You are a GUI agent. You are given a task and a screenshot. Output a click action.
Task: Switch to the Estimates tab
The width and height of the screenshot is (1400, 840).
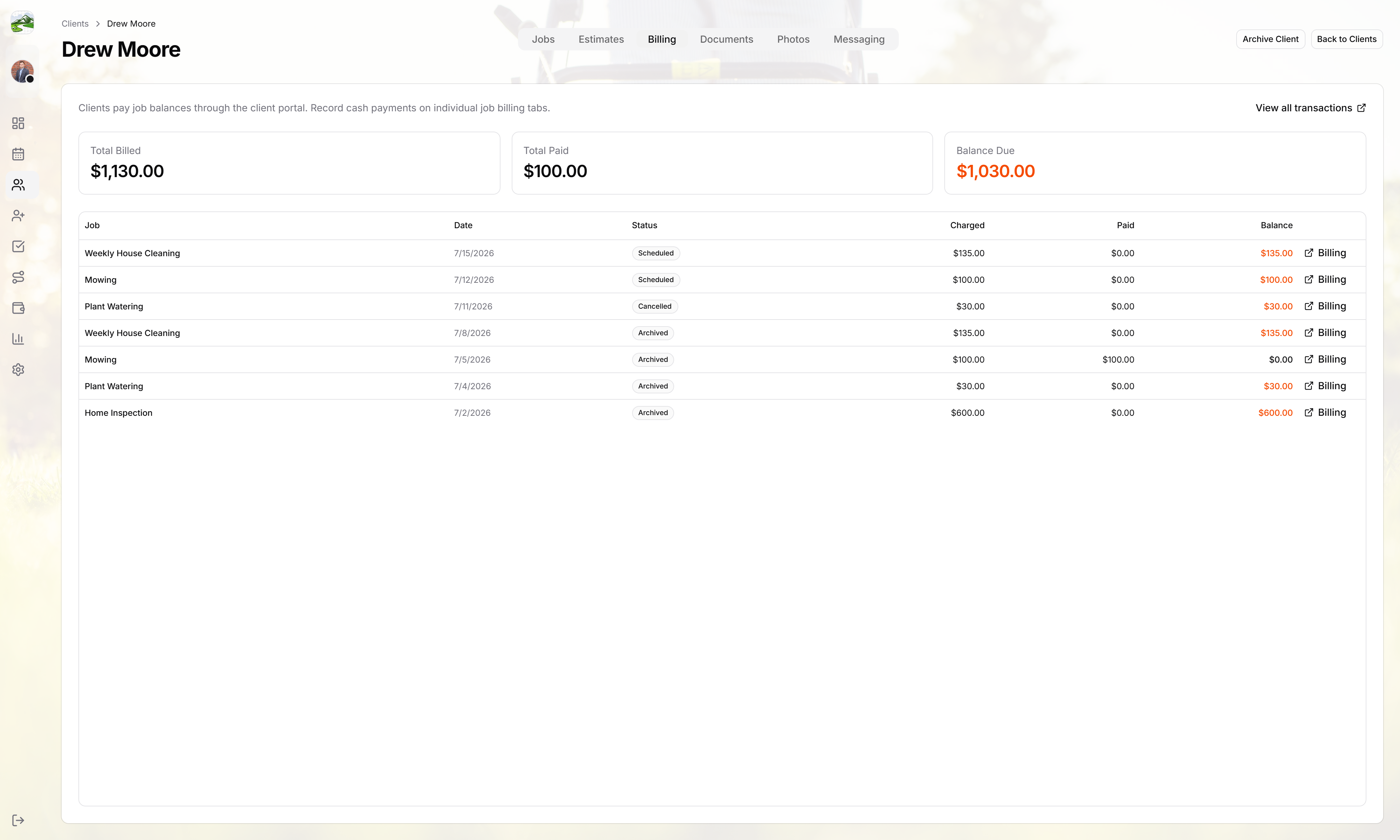coord(601,39)
